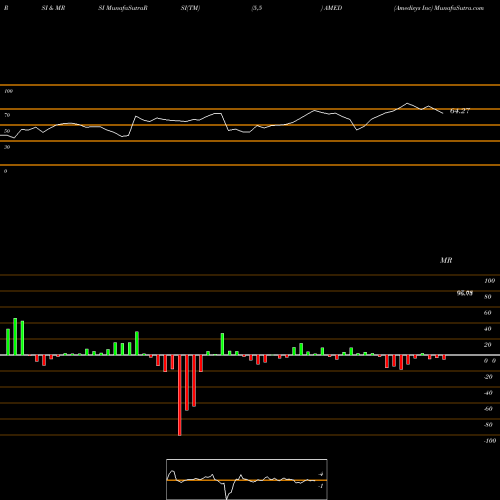Click the "70" level label on RSI panel
500x500 pixels.
coord(7,115)
